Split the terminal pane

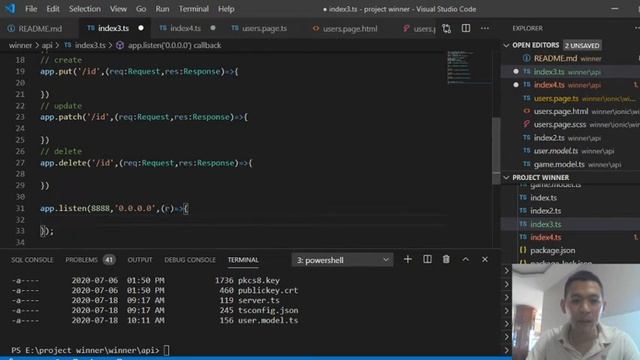[427, 260]
